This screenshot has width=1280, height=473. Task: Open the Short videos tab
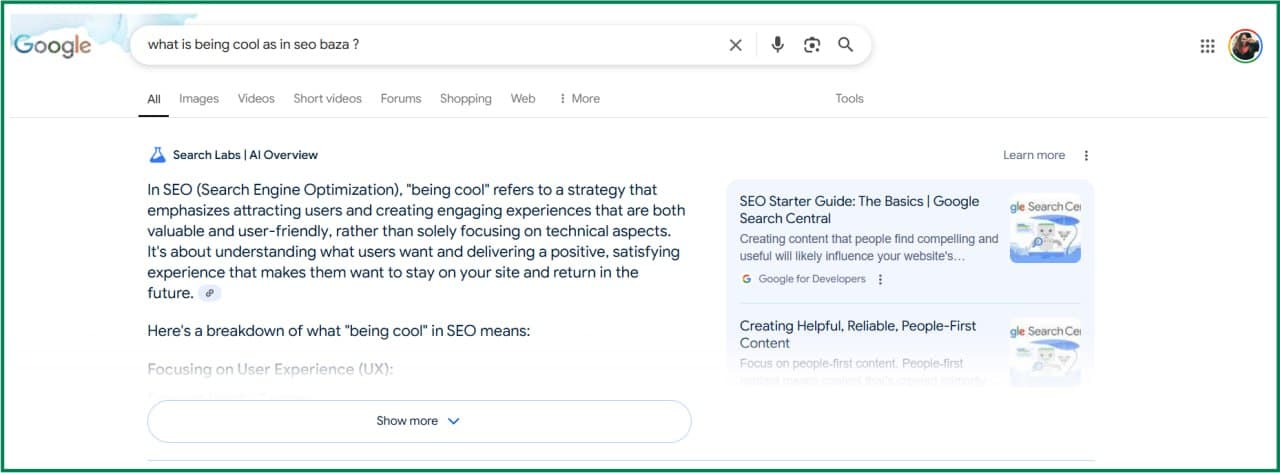pyautogui.click(x=327, y=98)
